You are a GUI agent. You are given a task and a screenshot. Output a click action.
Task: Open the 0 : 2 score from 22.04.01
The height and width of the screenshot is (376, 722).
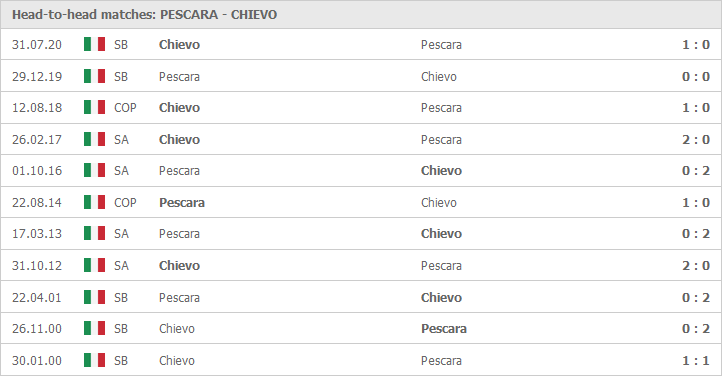click(x=696, y=297)
